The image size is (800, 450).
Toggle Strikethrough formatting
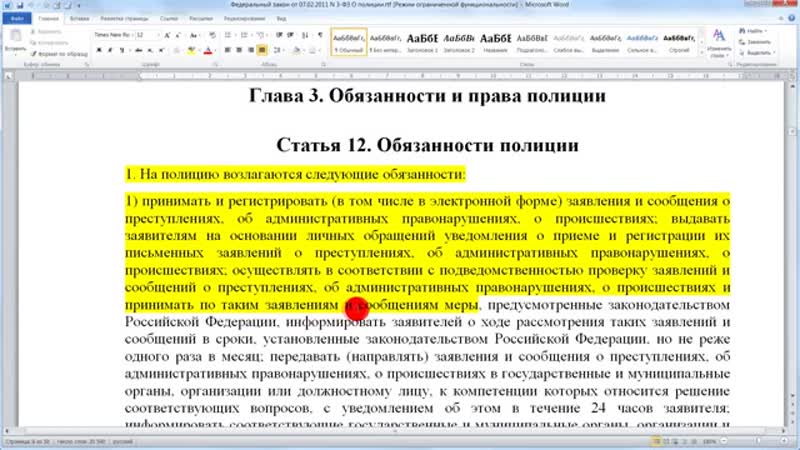[138, 50]
